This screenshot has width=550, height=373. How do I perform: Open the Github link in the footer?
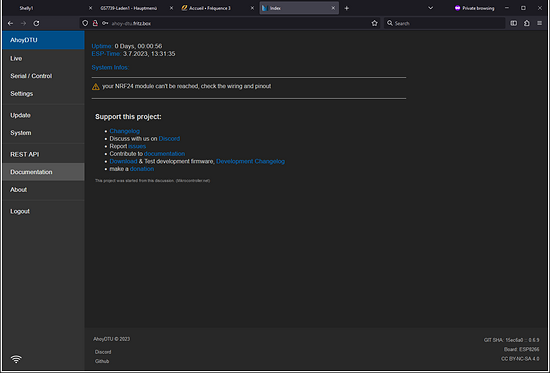[x=102, y=361]
